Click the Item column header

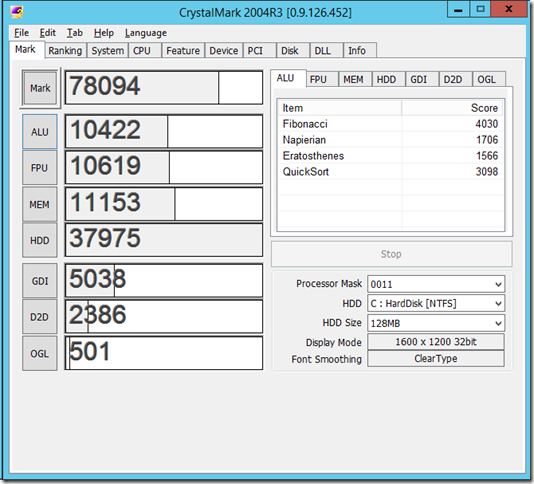pos(340,108)
